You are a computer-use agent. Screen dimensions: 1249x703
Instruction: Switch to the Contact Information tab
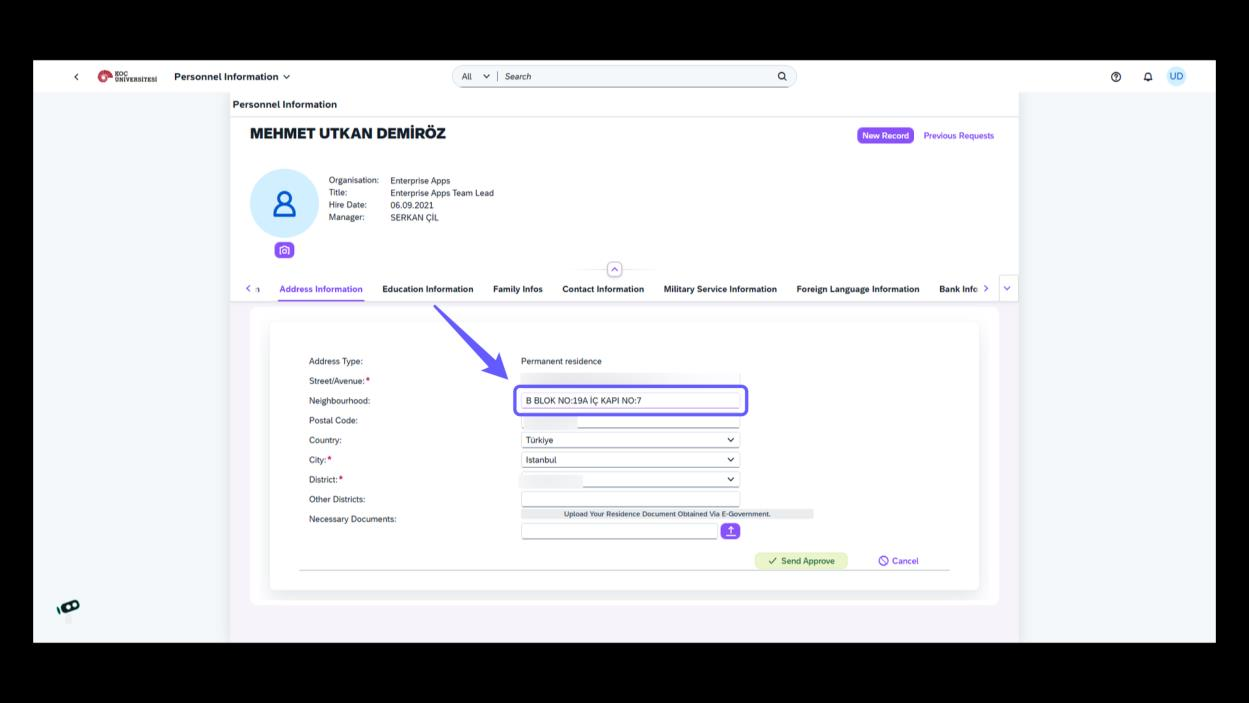(603, 289)
